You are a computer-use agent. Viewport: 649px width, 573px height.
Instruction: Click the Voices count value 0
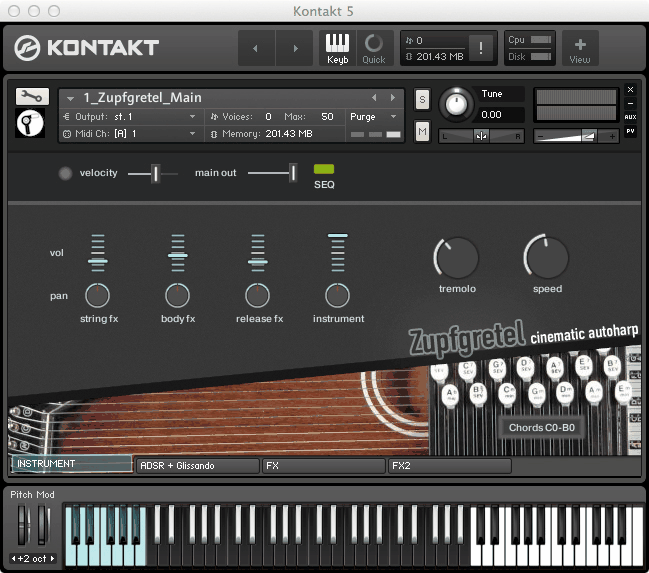(x=268, y=117)
